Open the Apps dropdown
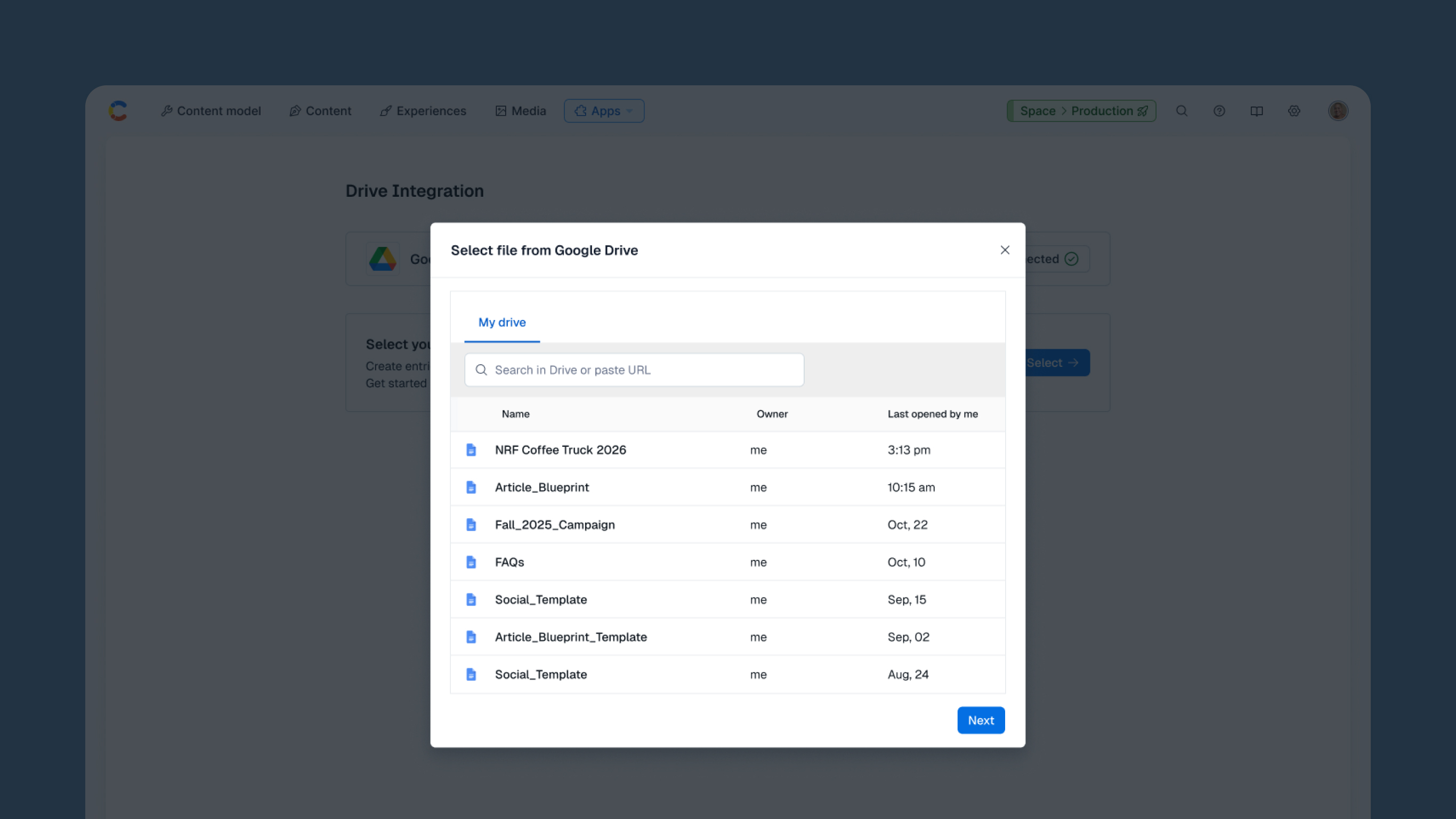The height and width of the screenshot is (819, 1456). [604, 111]
